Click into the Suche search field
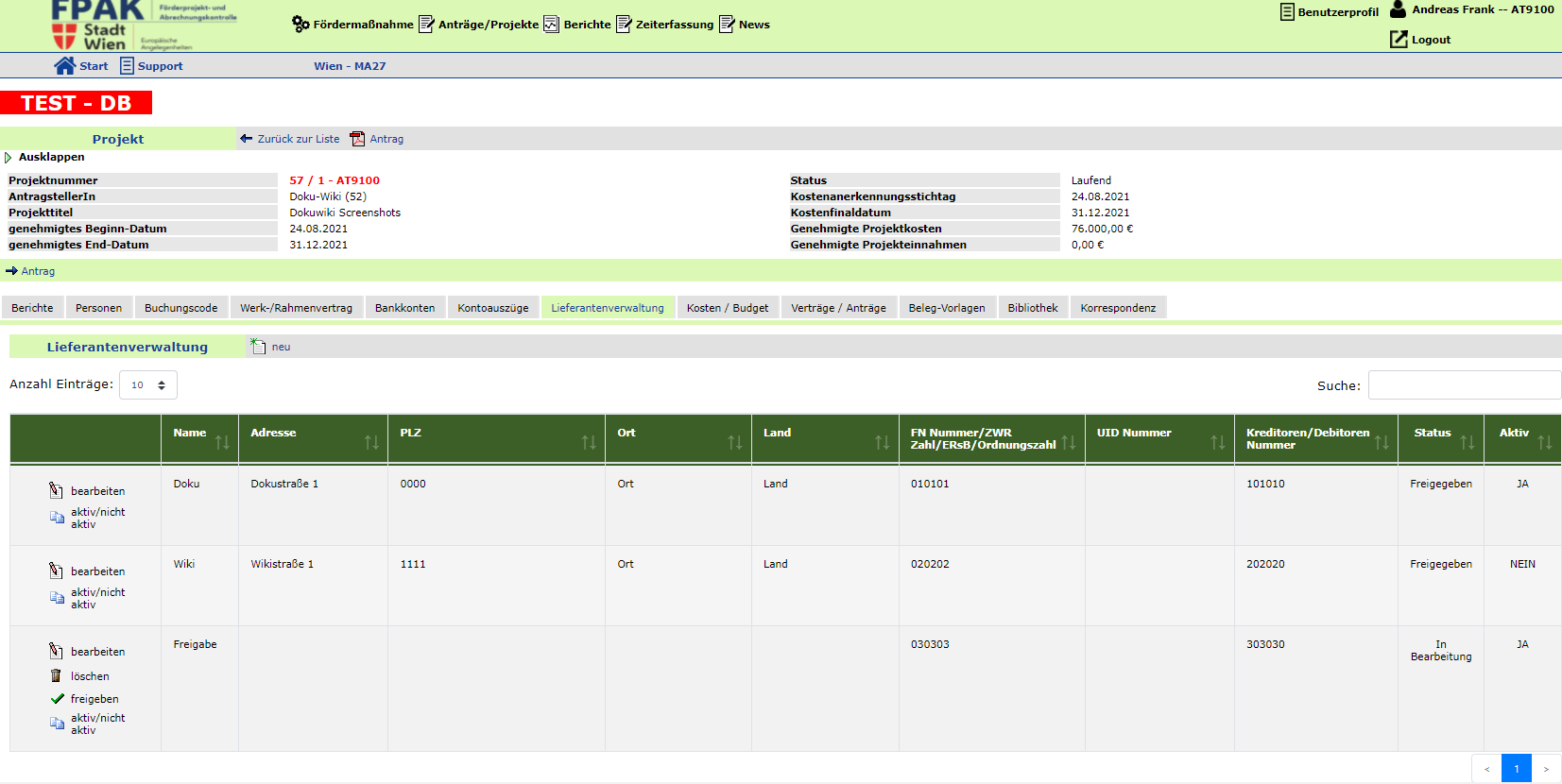Image resolution: width=1562 pixels, height=784 pixels. [x=1464, y=385]
